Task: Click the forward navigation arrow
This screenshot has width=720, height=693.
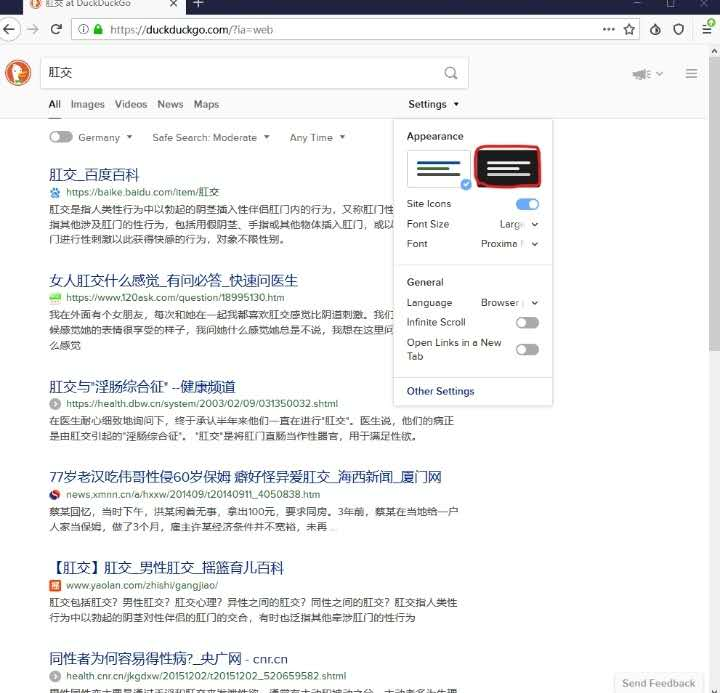Action: (33, 29)
